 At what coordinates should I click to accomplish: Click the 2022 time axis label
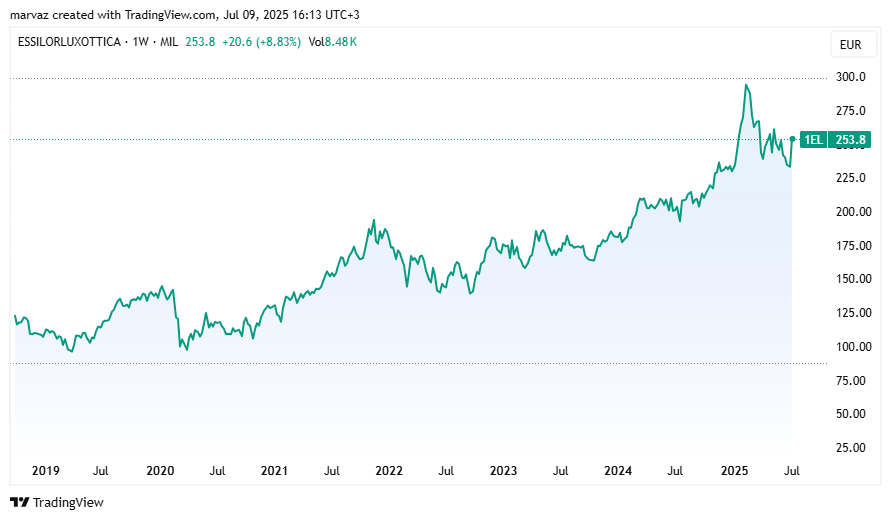pyautogui.click(x=389, y=471)
